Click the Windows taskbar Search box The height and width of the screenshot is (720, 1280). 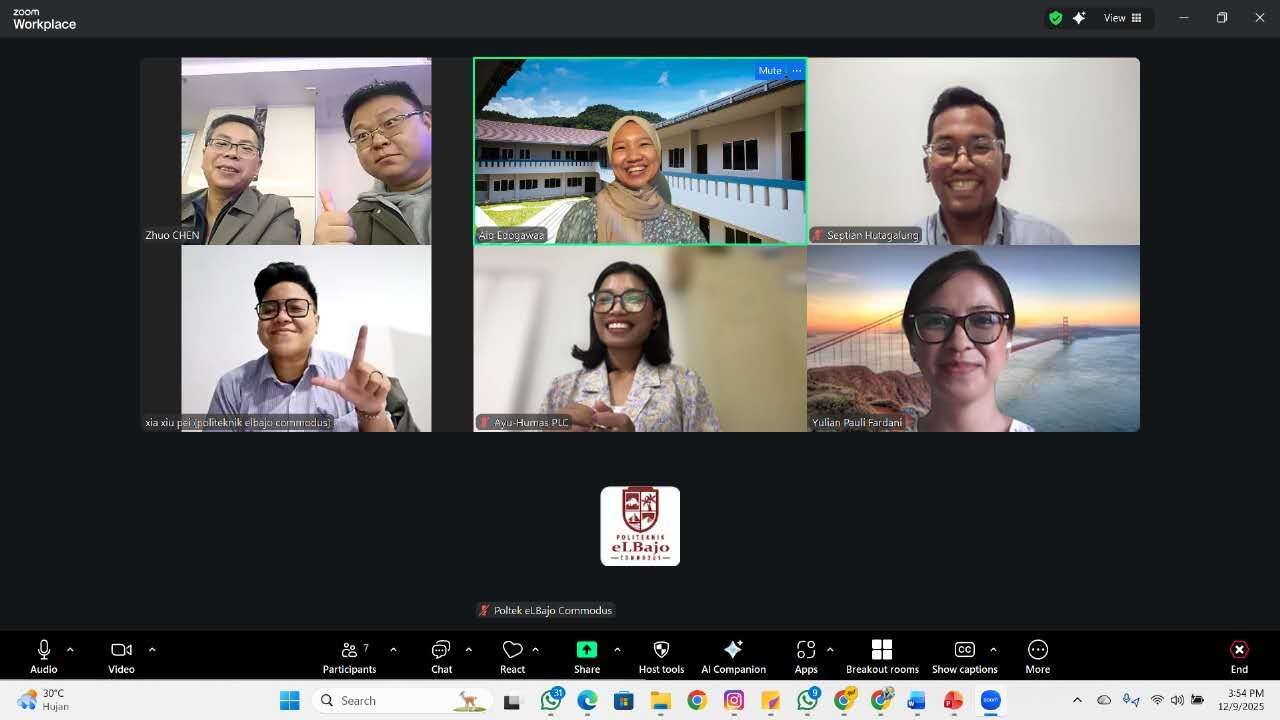pyautogui.click(x=400, y=701)
